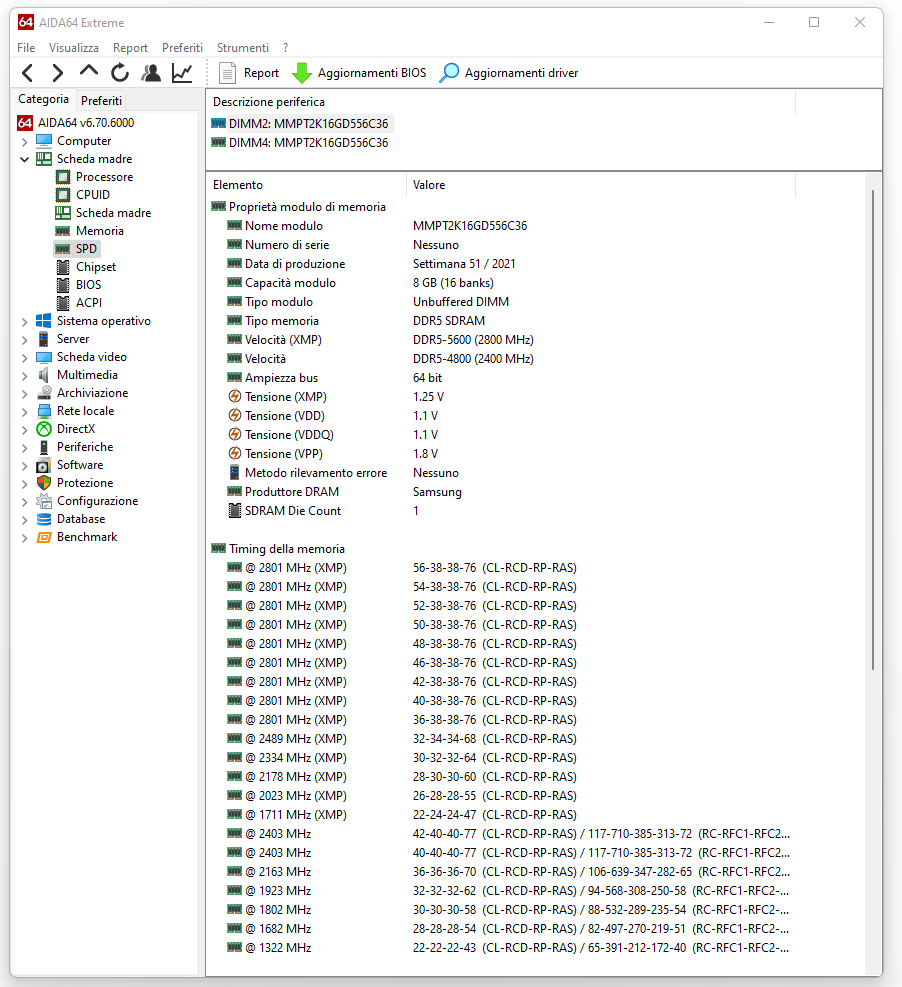Screen dimensions: 902x987
Task: Select the SPD tree item
Action: coord(77,249)
